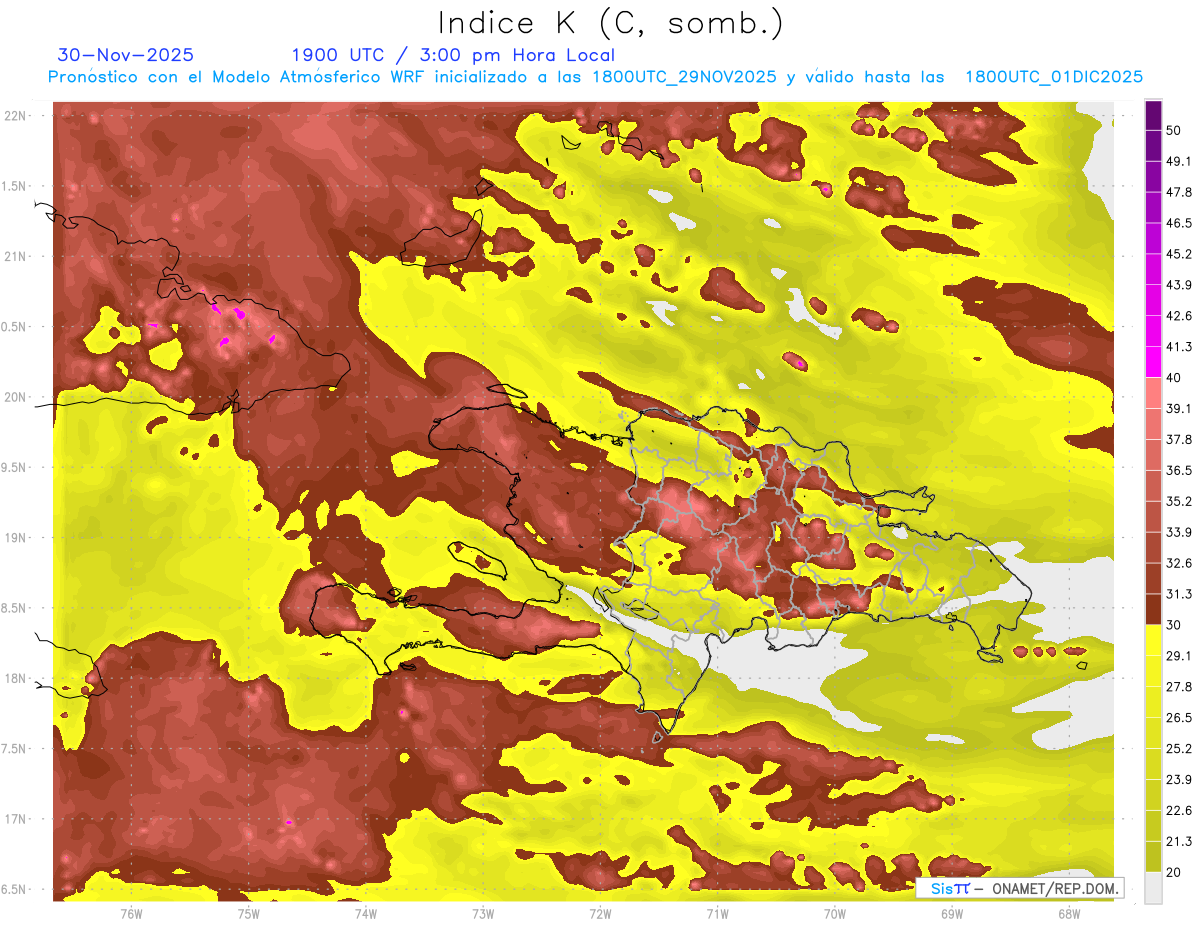Click the "ONAMET/REP.DOM." credit label

click(x=1054, y=888)
